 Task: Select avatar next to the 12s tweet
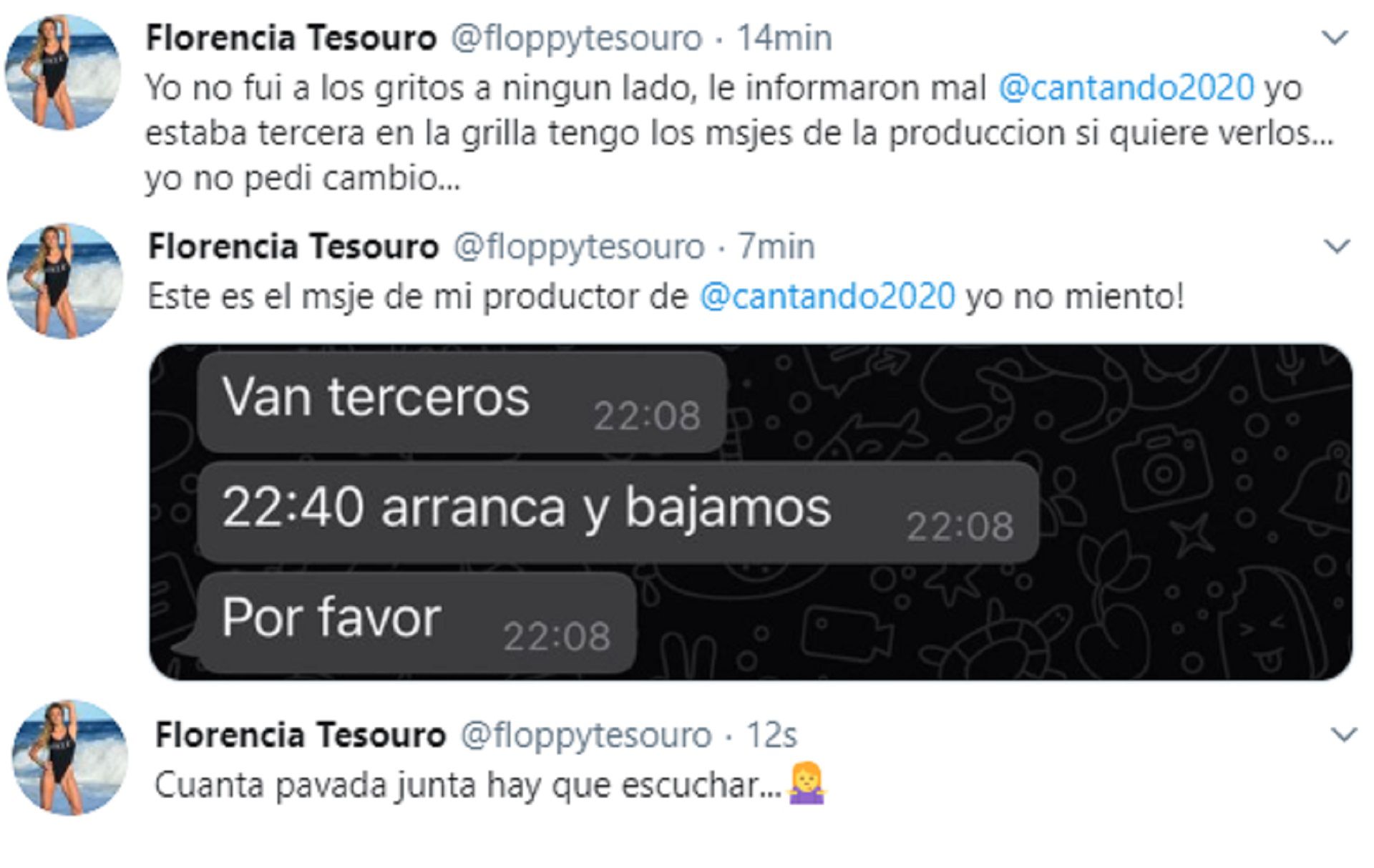[70, 758]
